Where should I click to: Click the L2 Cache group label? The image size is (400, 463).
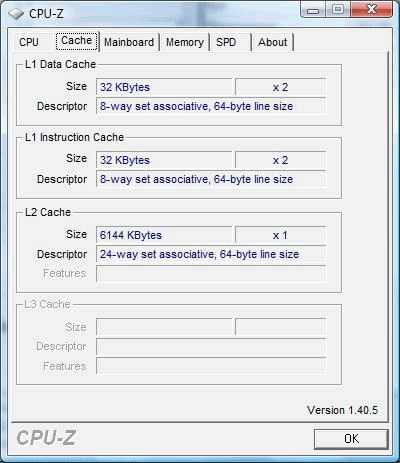(x=48, y=212)
